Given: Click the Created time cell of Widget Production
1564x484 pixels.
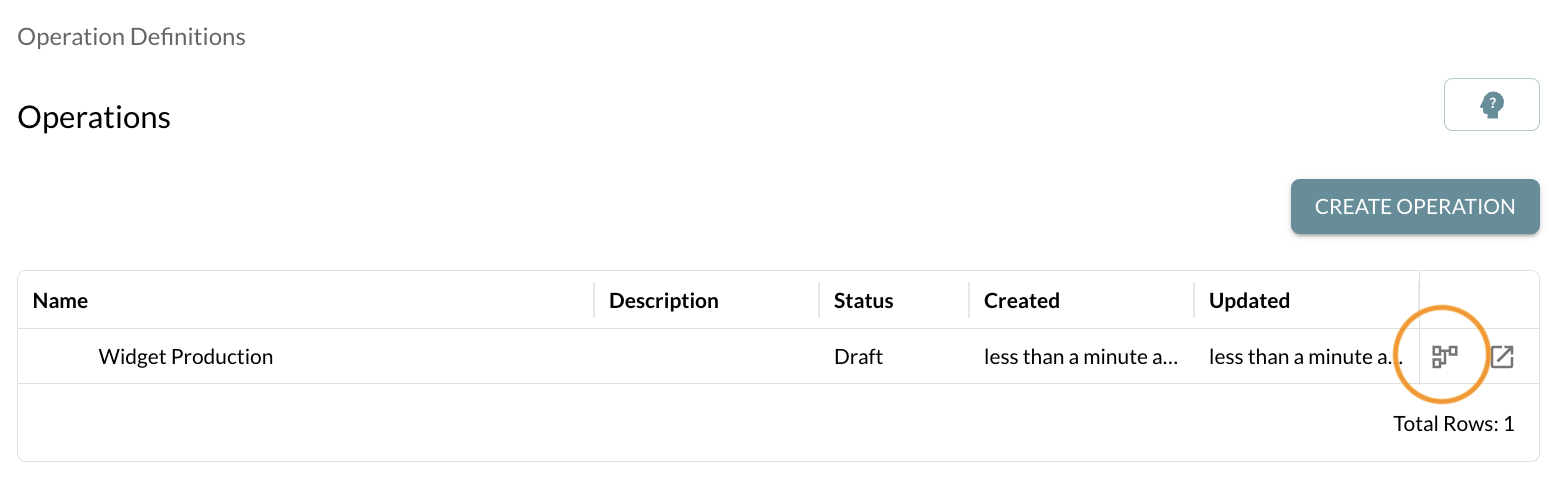Looking at the screenshot, I should click(x=1082, y=357).
